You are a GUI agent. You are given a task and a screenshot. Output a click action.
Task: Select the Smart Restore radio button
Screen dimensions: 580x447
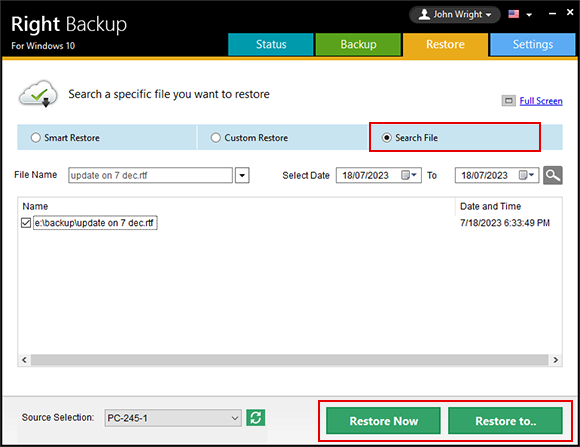pos(36,138)
